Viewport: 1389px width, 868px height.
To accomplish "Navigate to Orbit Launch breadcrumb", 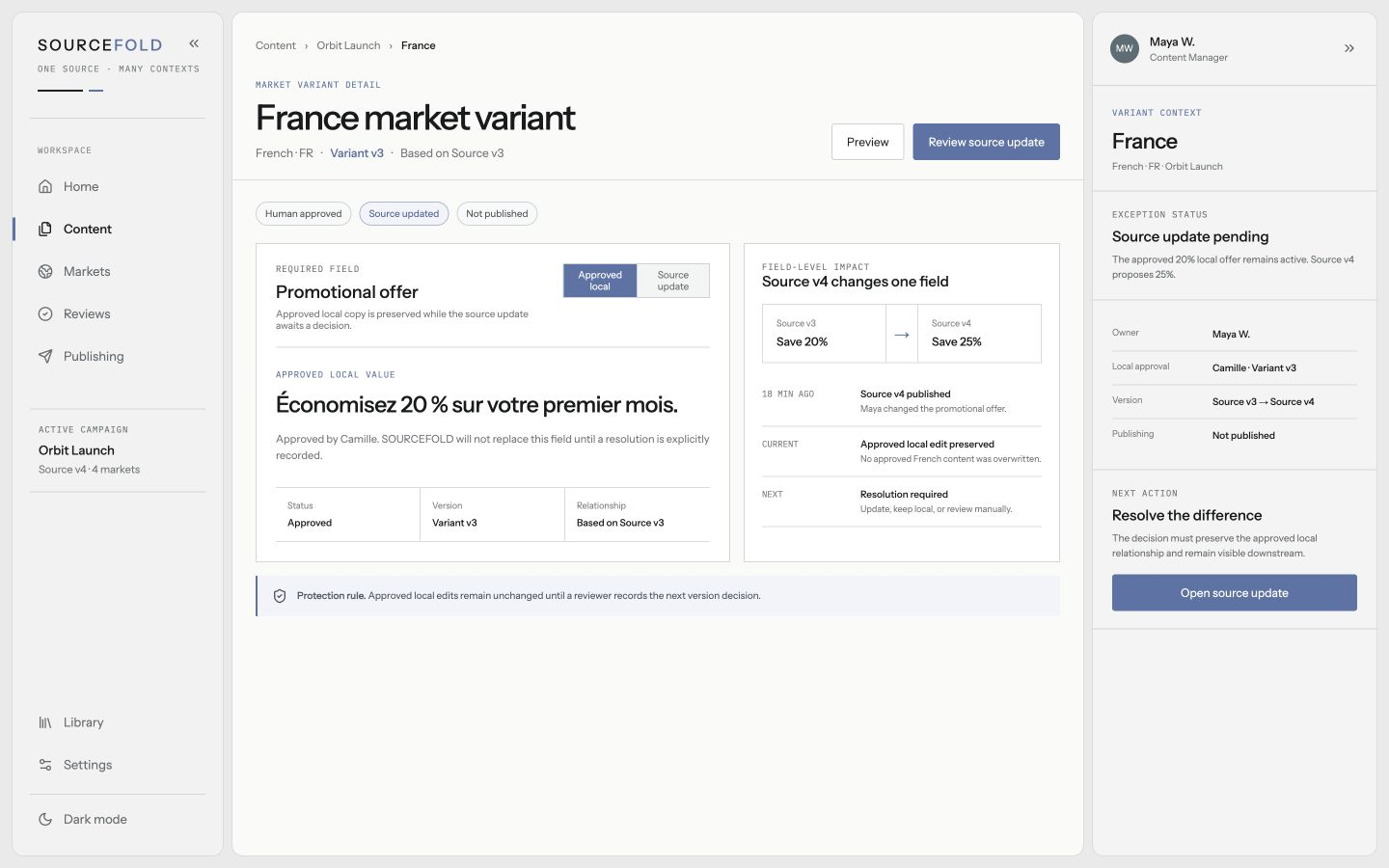I will point(348,45).
